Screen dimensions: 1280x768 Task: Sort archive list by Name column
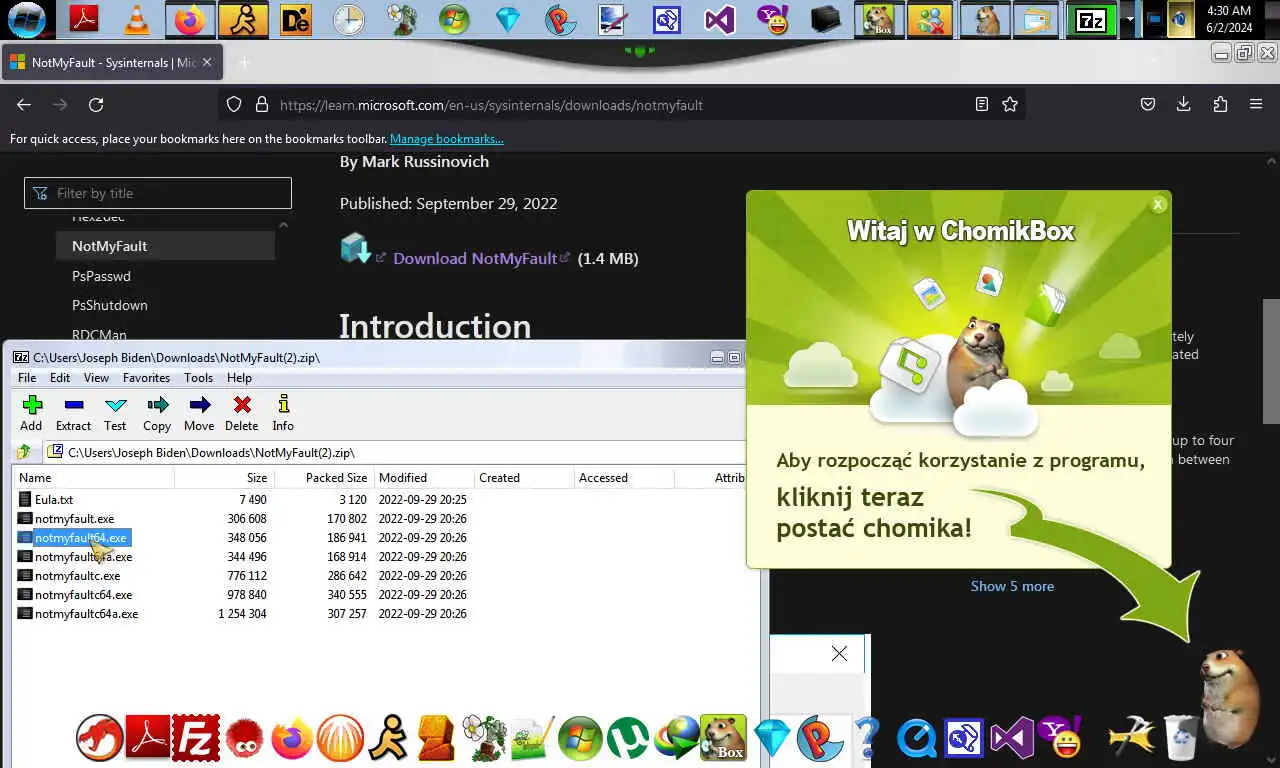click(x=94, y=477)
